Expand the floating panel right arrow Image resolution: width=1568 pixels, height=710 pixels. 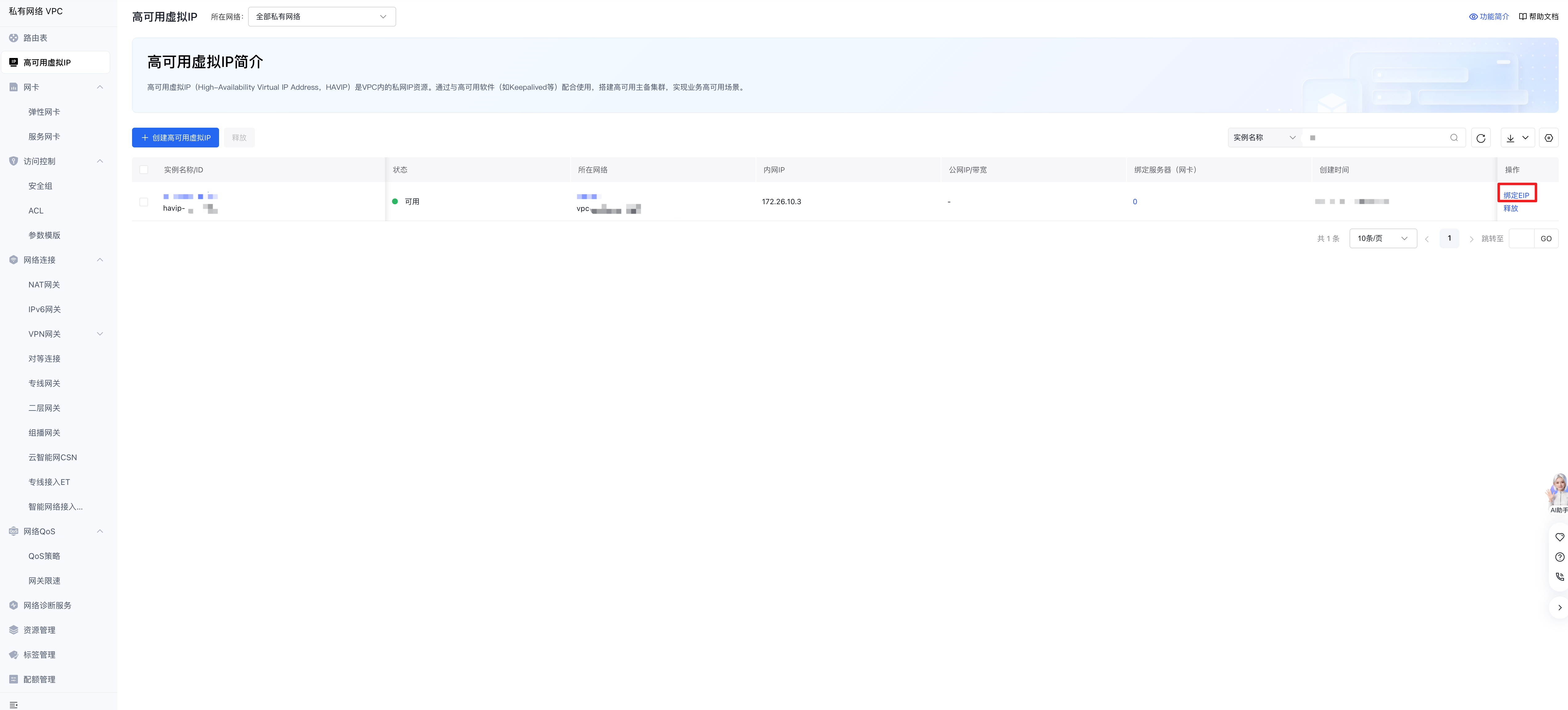tap(1559, 607)
